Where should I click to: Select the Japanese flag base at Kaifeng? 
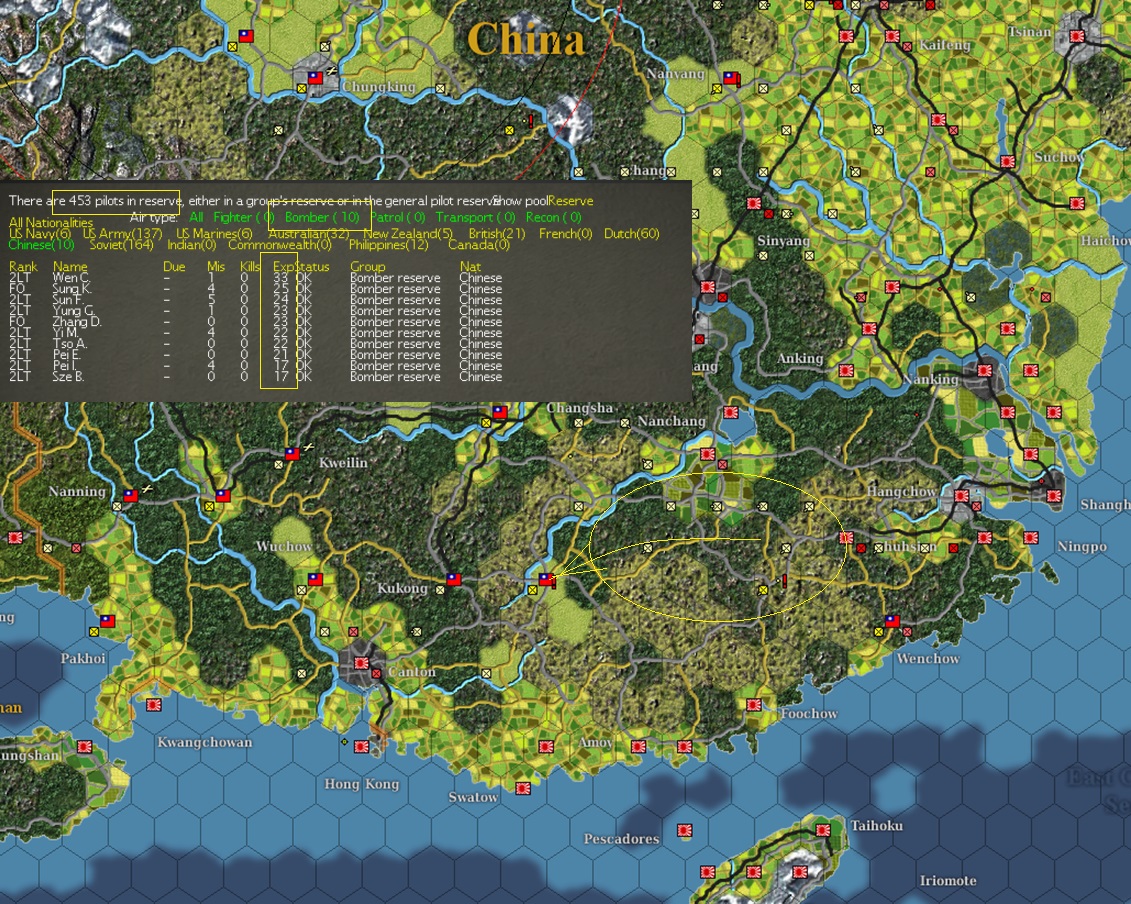892,36
